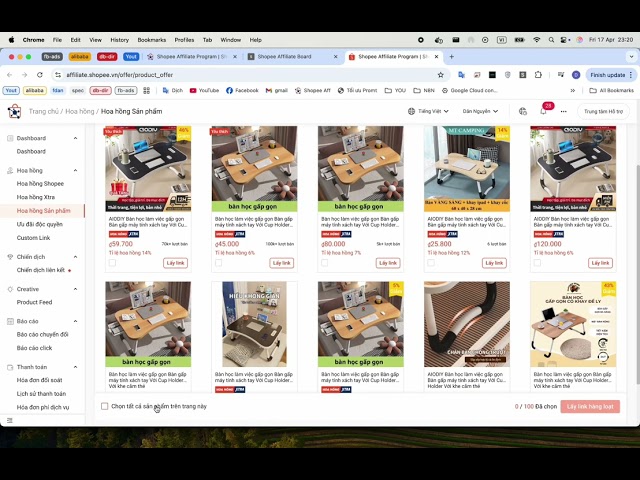Open the Apple menu

(11, 40)
